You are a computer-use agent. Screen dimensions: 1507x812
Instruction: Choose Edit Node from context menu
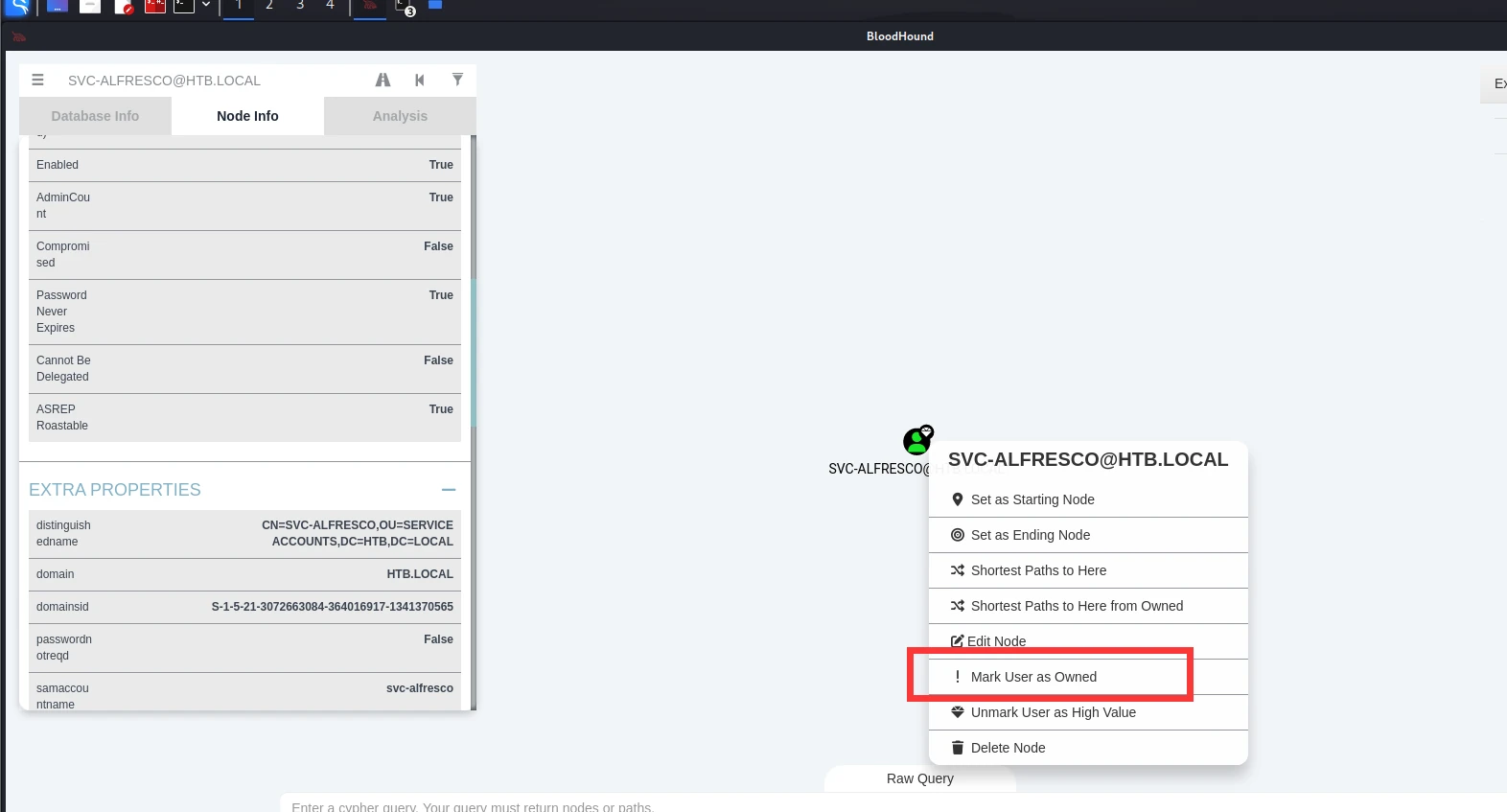click(x=1088, y=641)
